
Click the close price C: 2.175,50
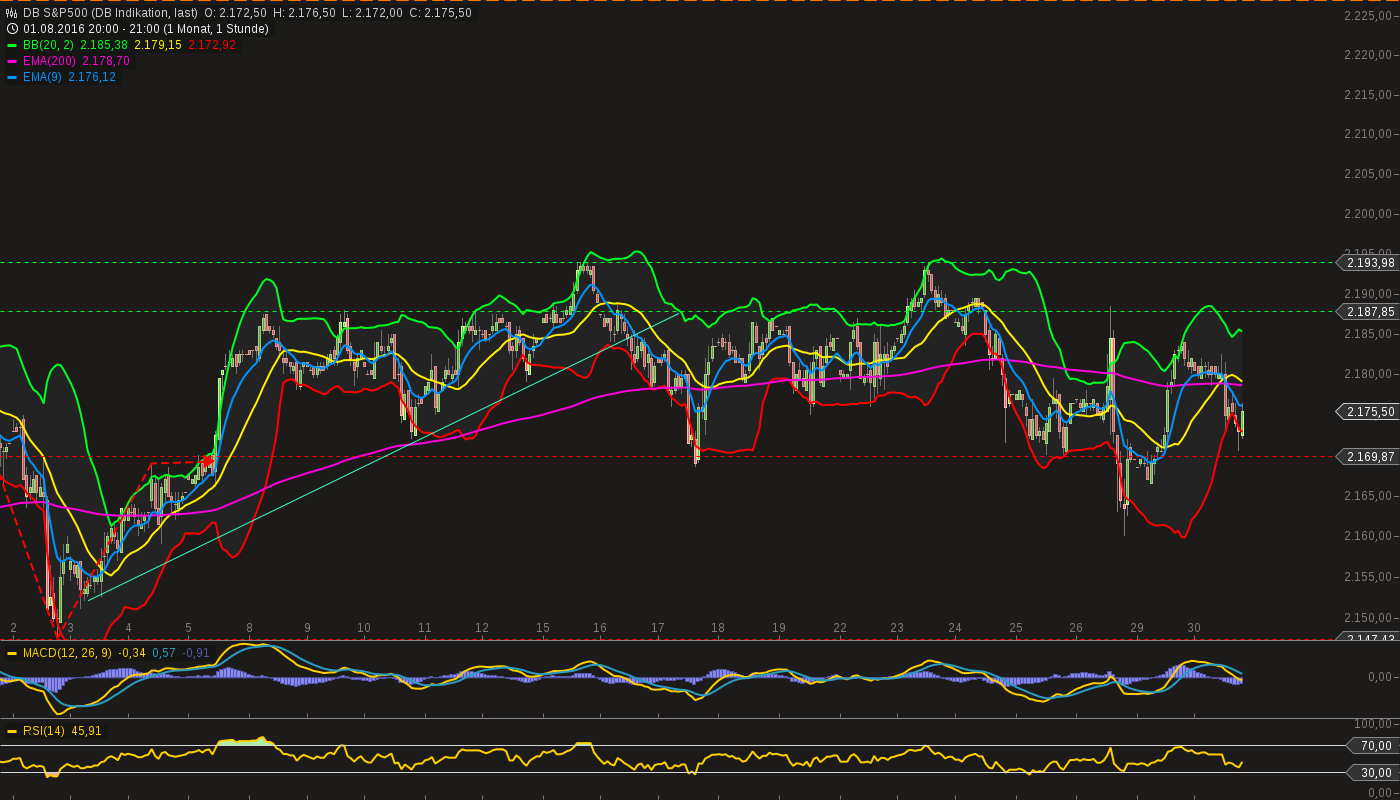(440, 13)
